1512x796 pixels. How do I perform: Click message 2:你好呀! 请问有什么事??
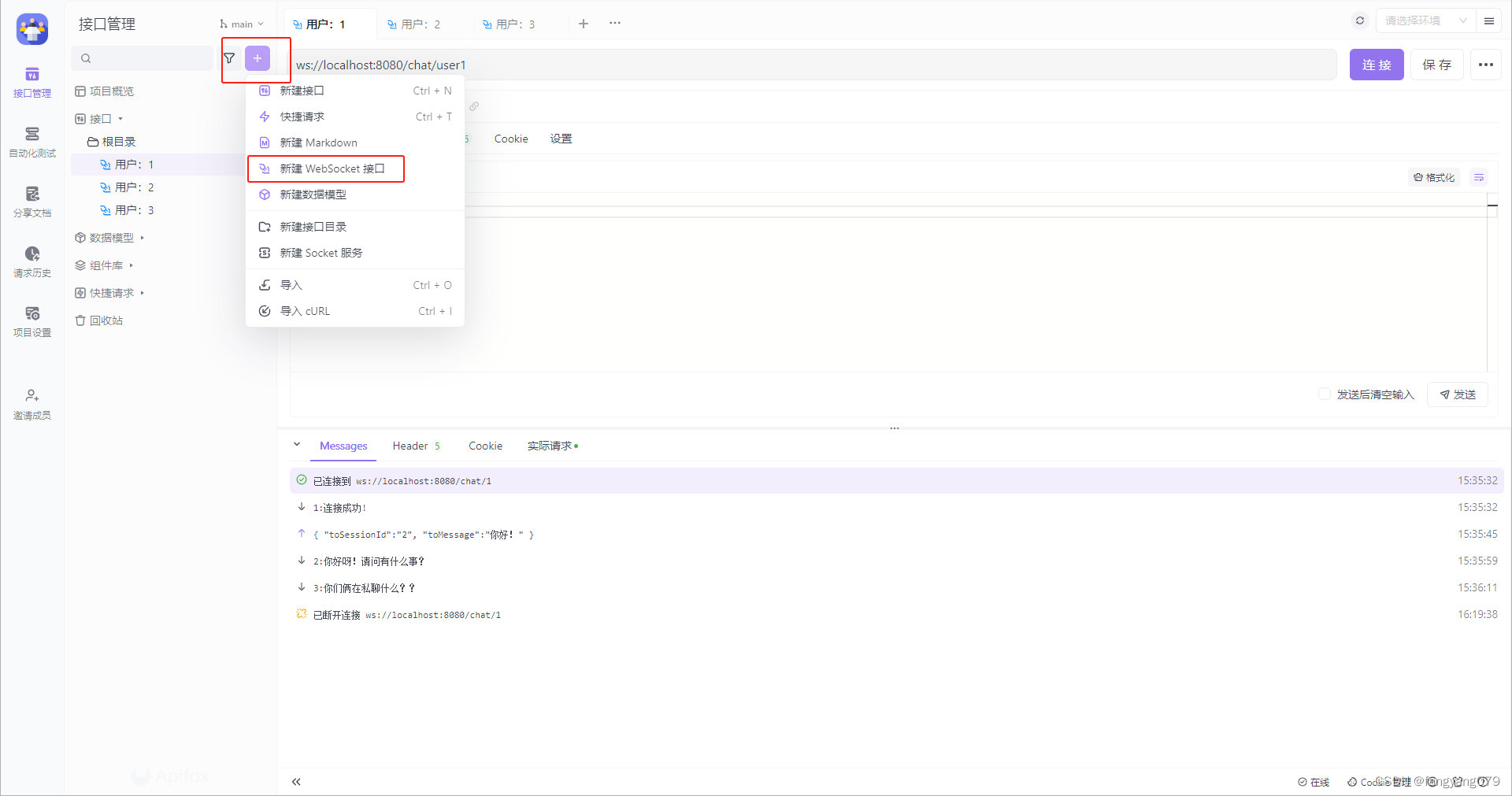[x=896, y=561]
